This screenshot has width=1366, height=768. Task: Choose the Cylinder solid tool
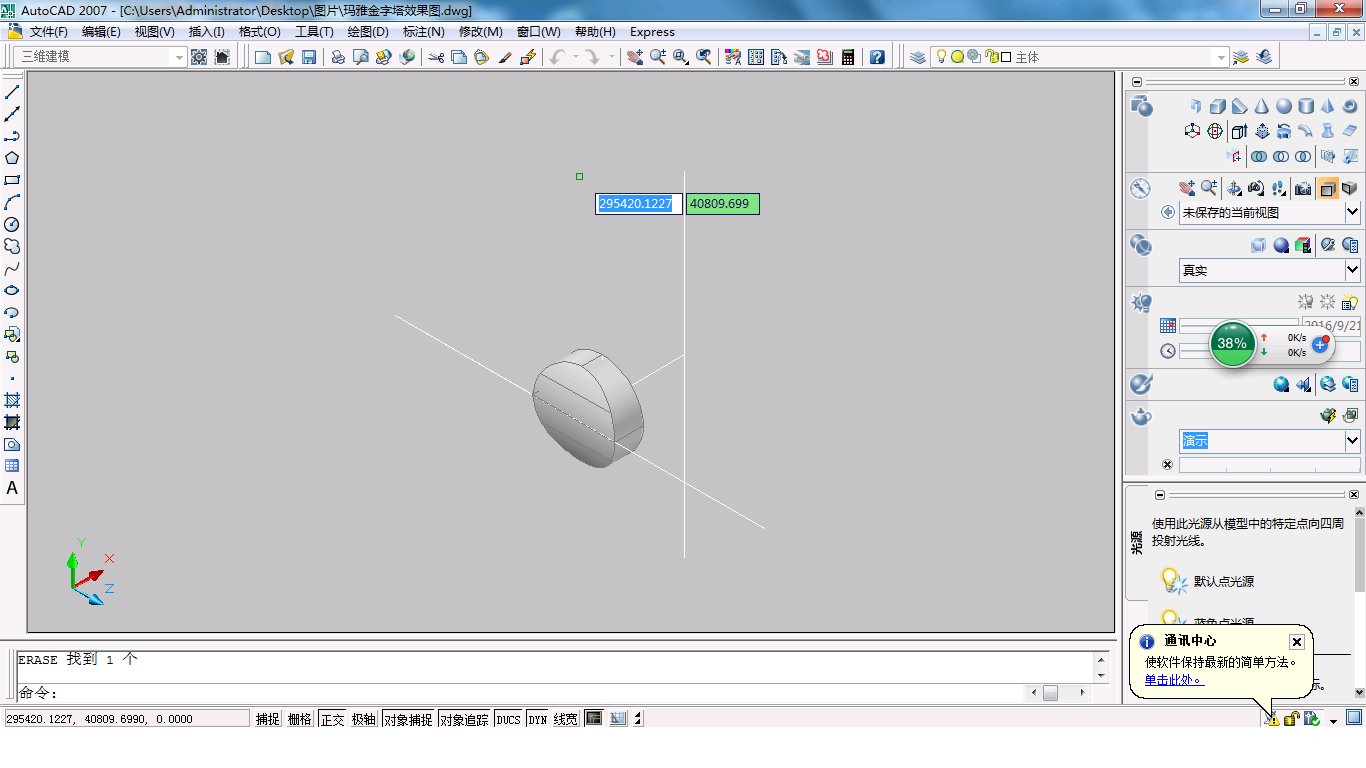point(1305,106)
